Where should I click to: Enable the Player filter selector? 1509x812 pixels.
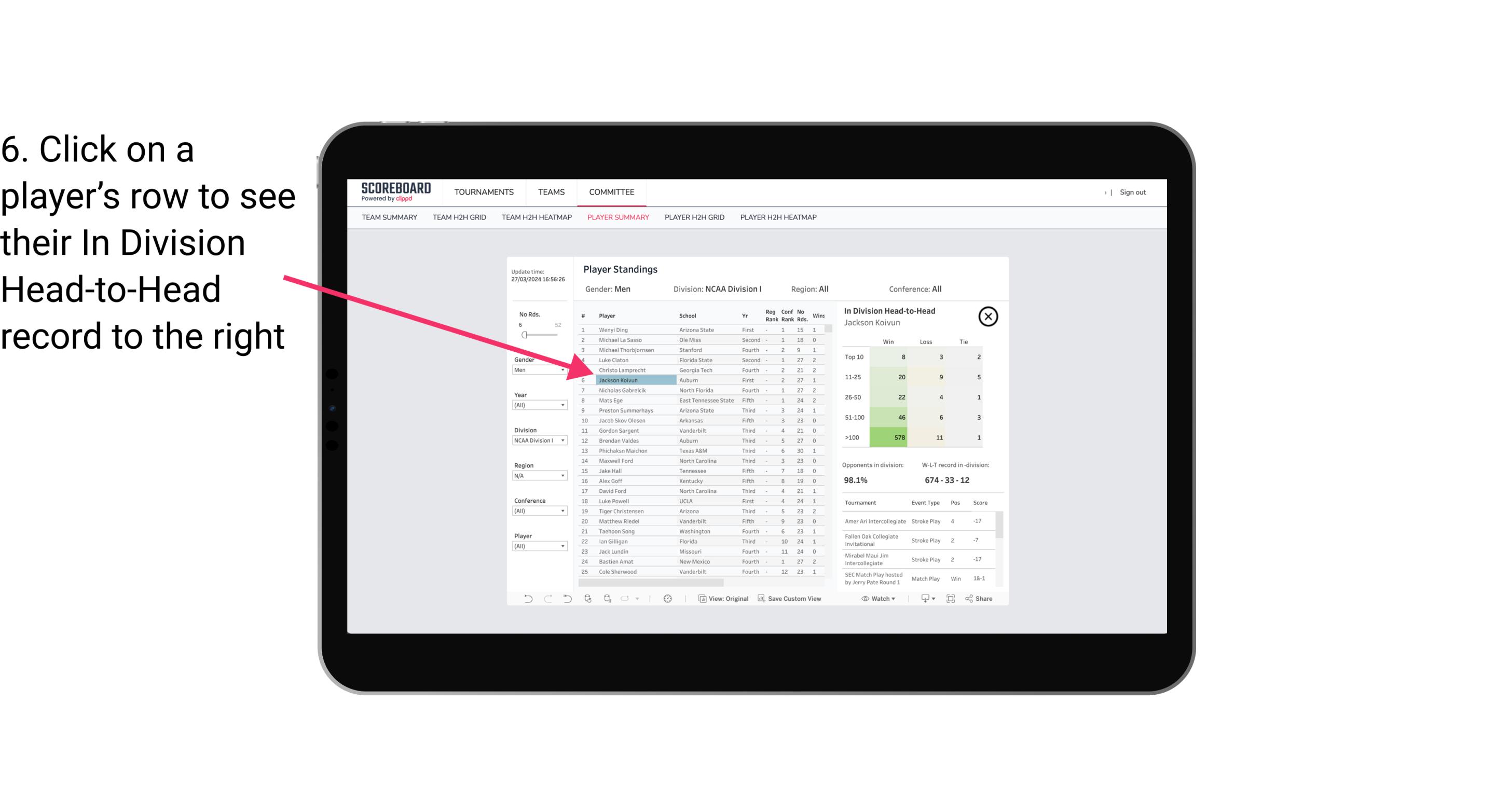coord(537,546)
